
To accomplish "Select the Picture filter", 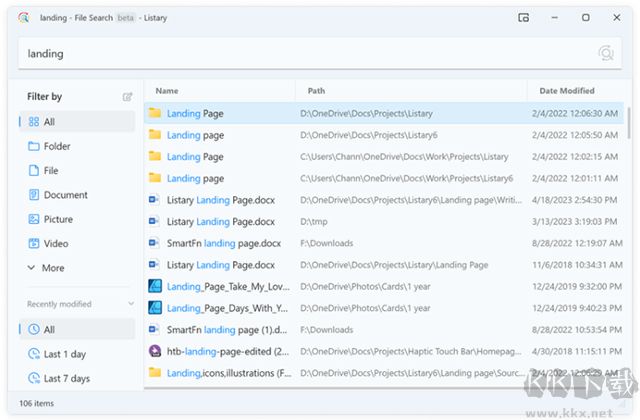I will pyautogui.click(x=57, y=219).
